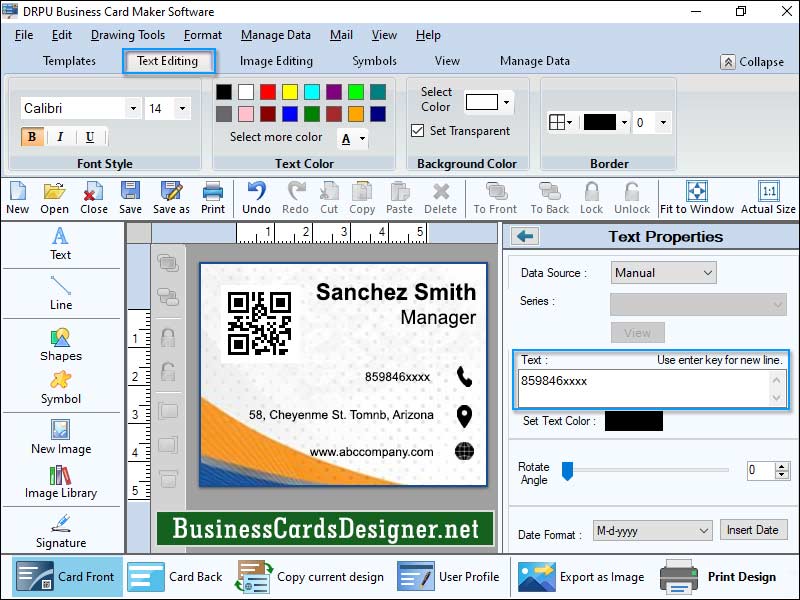View card at Actual Size
Image resolution: width=800 pixels, height=600 pixels.
pos(768,198)
